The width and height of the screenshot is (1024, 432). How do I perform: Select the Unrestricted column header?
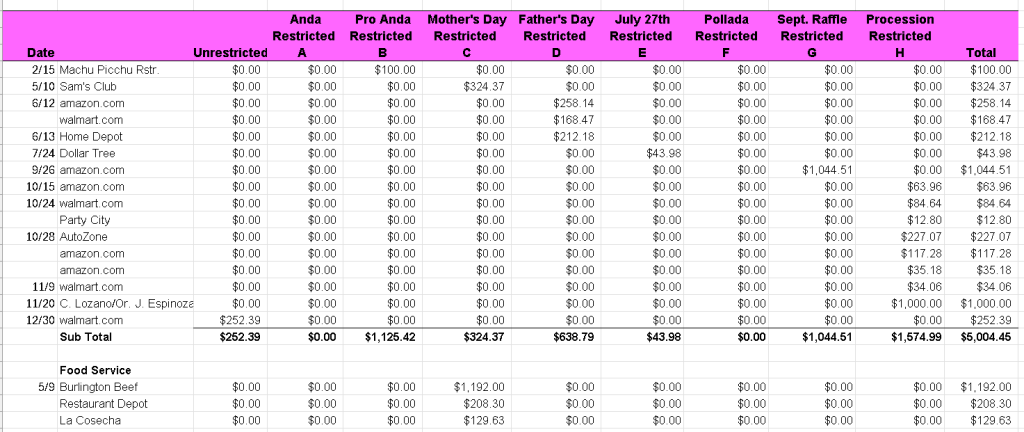(229, 51)
